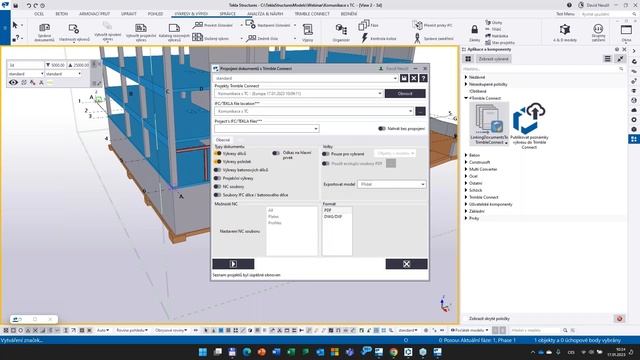Screen dimensions: 640x360
Task: Click the Obnovit button
Action: point(405,93)
